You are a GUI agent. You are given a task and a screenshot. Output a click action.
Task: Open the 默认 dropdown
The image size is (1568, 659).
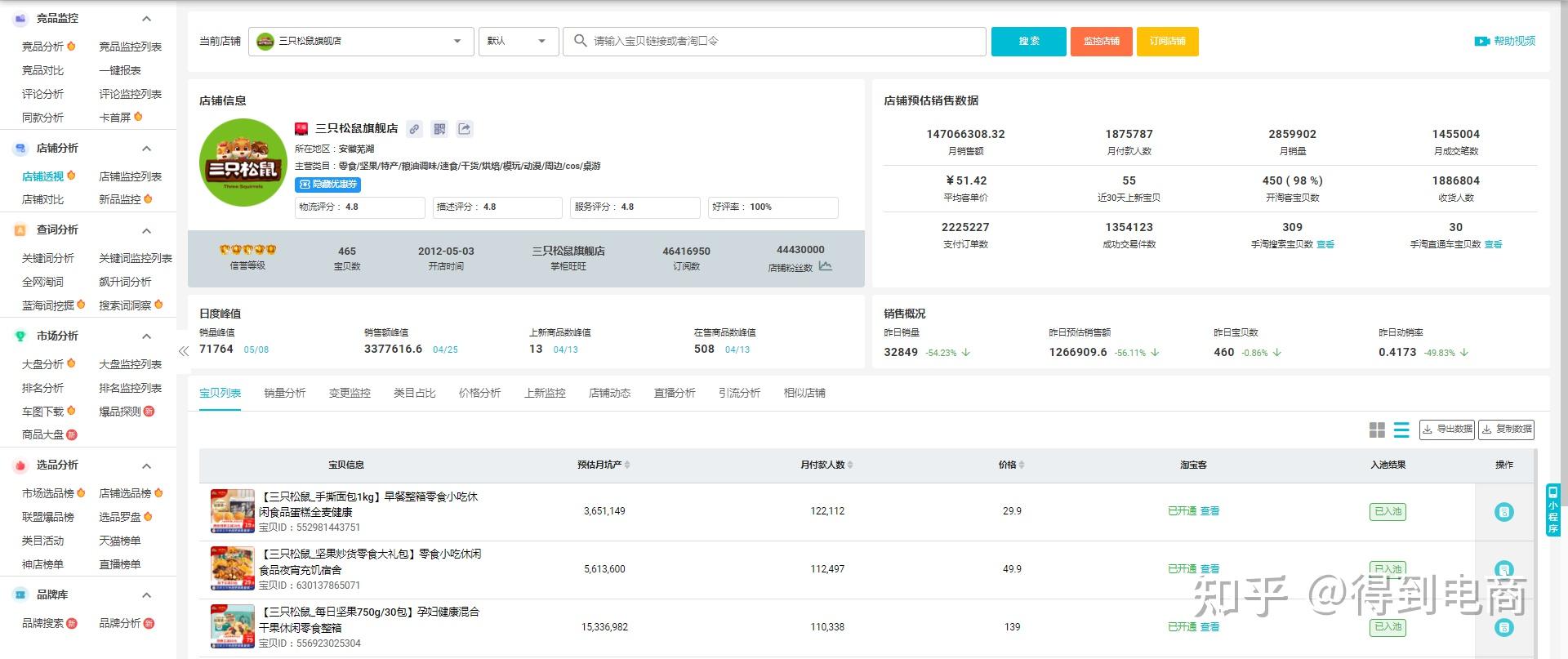[x=519, y=41]
